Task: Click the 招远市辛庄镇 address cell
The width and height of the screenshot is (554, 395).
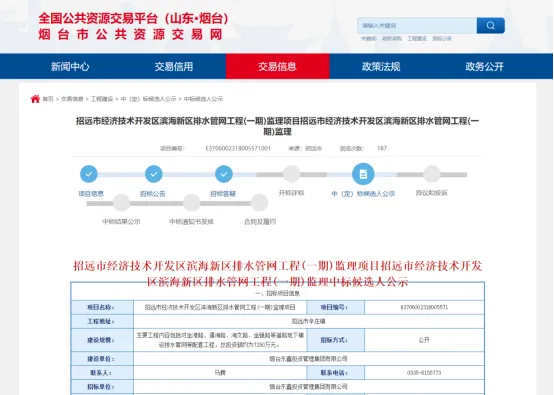Action: coord(309,322)
